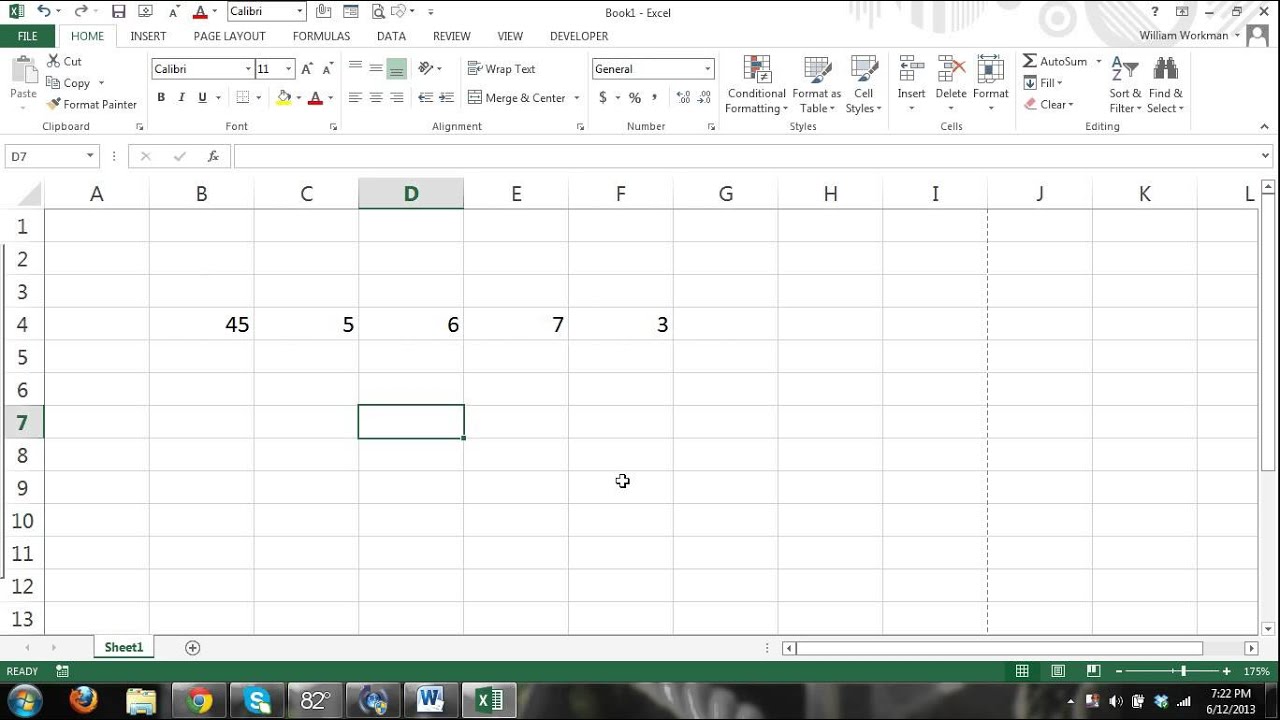Switch to the FORMULAS tab

(321, 36)
